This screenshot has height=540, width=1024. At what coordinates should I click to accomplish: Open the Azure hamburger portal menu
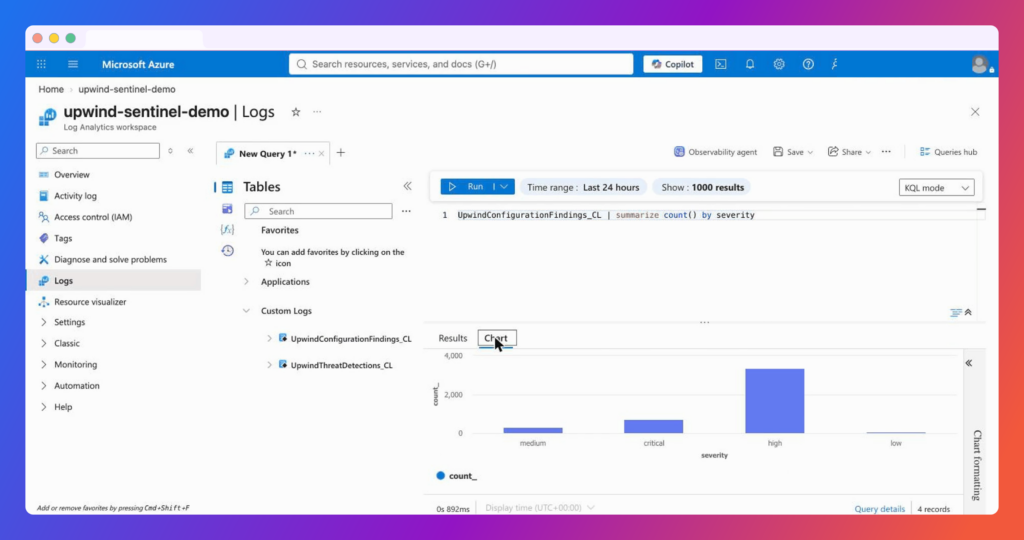(72, 64)
